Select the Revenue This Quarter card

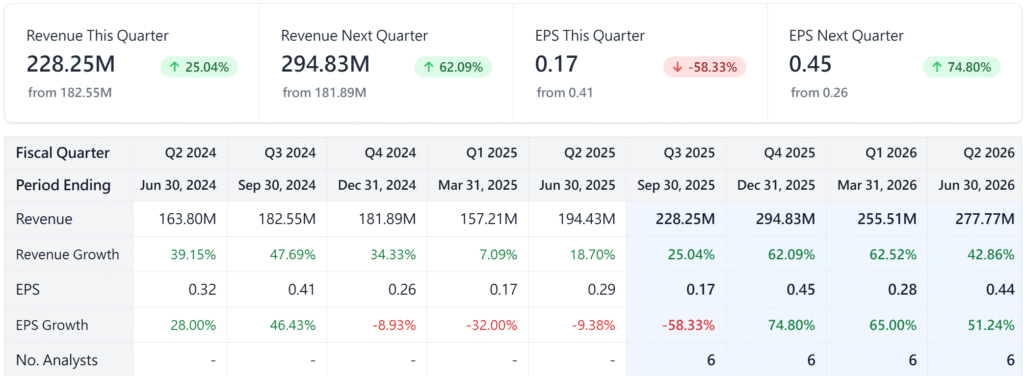pos(132,63)
